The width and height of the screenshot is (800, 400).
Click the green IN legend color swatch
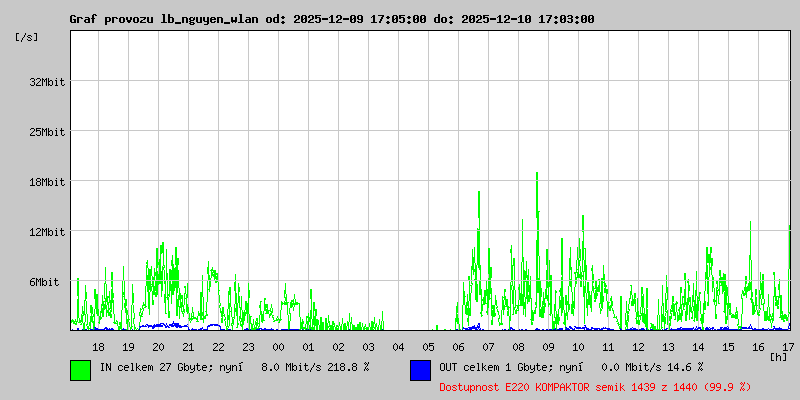click(80, 370)
